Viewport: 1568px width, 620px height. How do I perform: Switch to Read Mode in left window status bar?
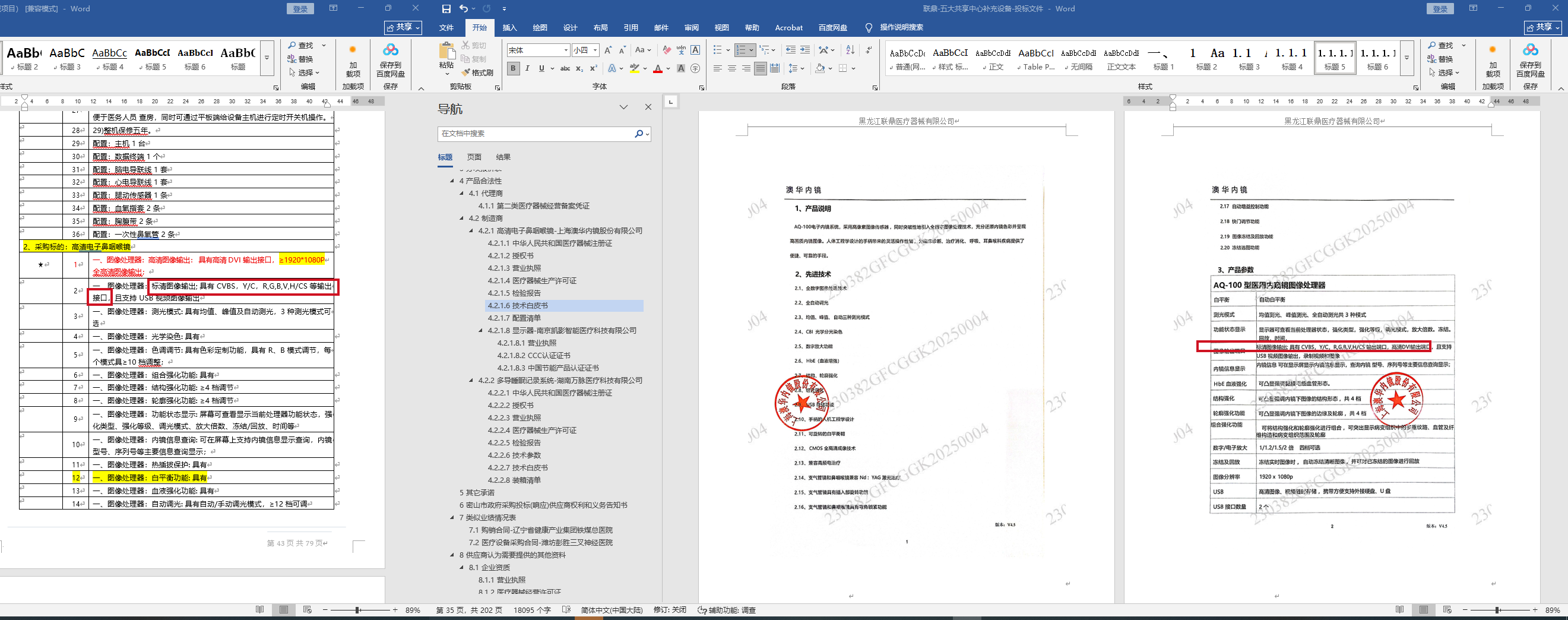pos(260,610)
